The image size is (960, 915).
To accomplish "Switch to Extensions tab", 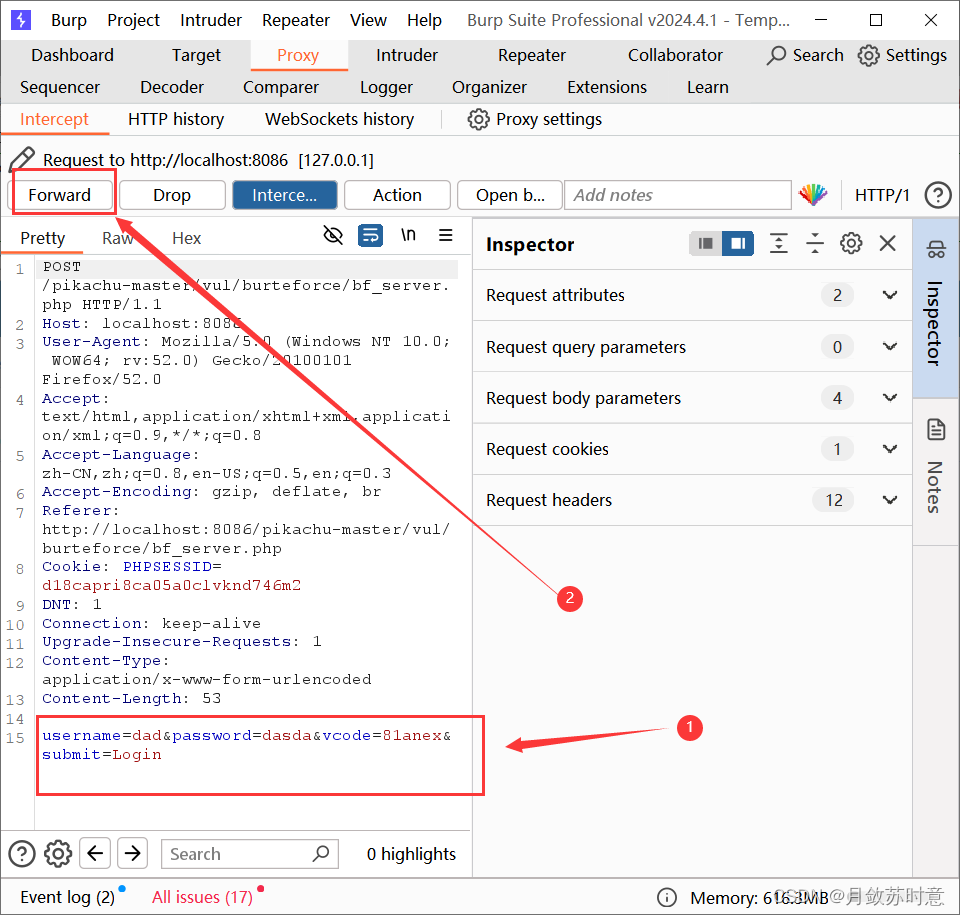I will tap(607, 88).
